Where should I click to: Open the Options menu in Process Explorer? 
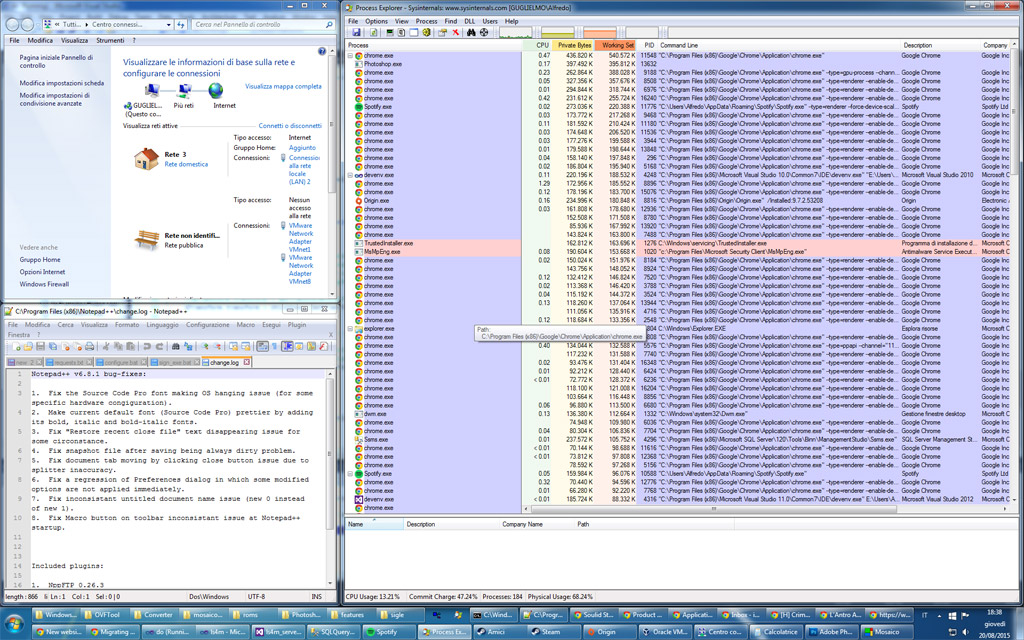(378, 20)
